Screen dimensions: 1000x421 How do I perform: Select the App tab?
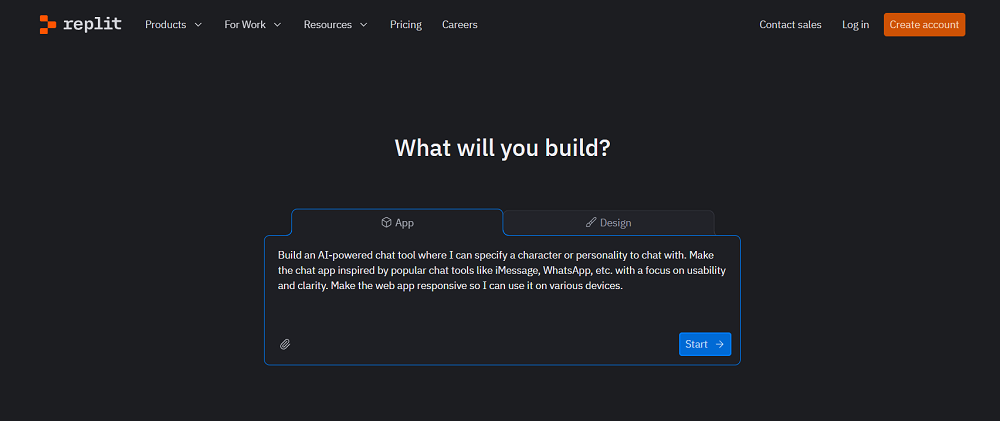click(397, 222)
